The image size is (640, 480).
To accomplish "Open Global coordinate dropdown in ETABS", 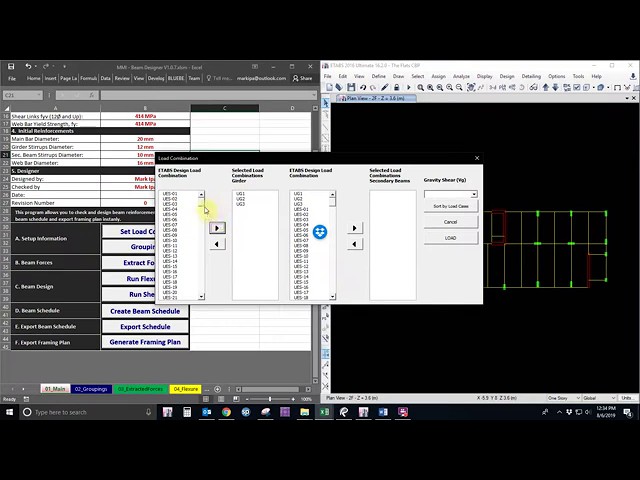I will (x=613, y=398).
